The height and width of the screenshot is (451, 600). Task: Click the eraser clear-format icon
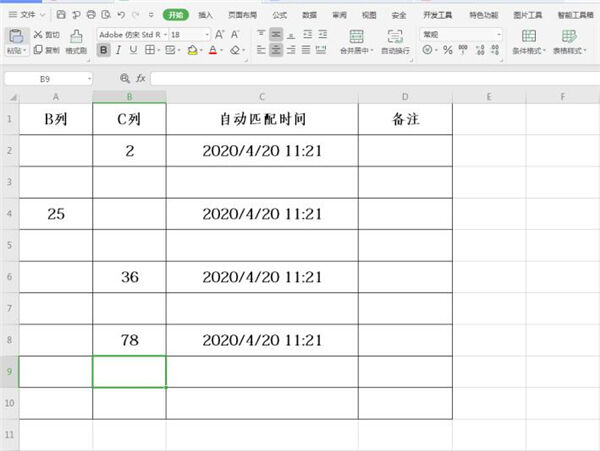click(x=235, y=50)
